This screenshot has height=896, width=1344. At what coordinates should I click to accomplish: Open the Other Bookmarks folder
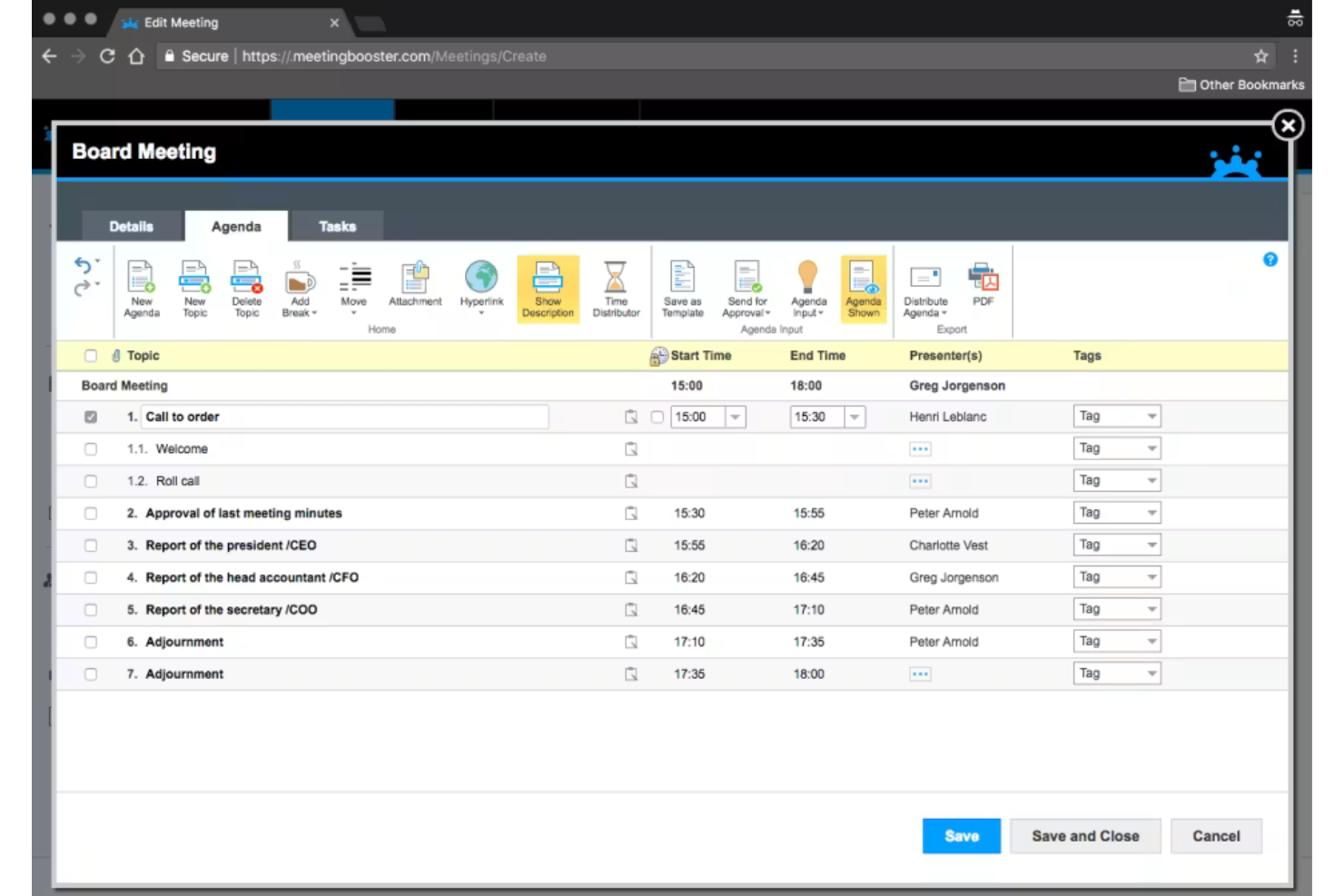pos(1241,84)
